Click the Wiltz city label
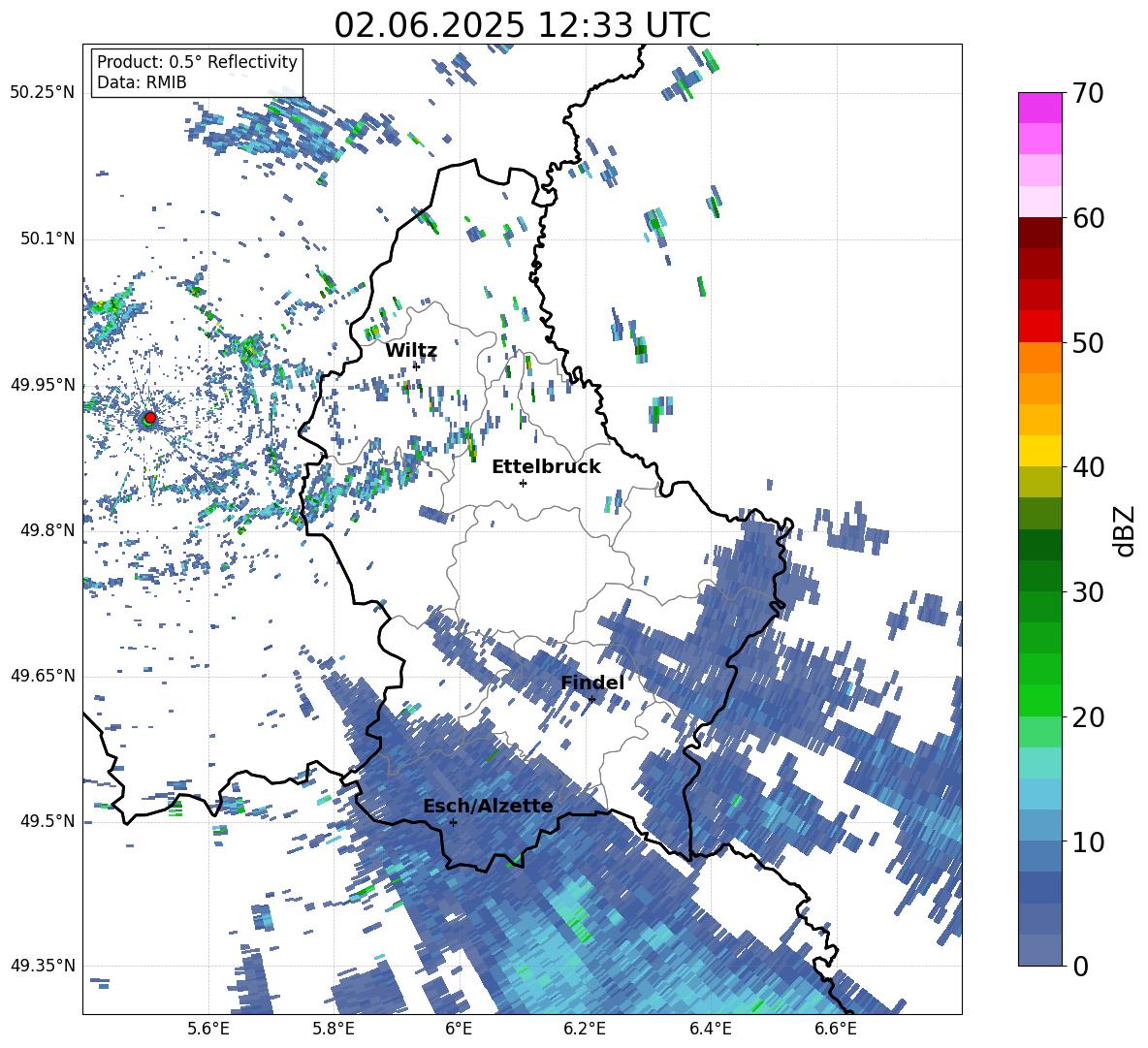1148x1048 pixels. click(411, 351)
